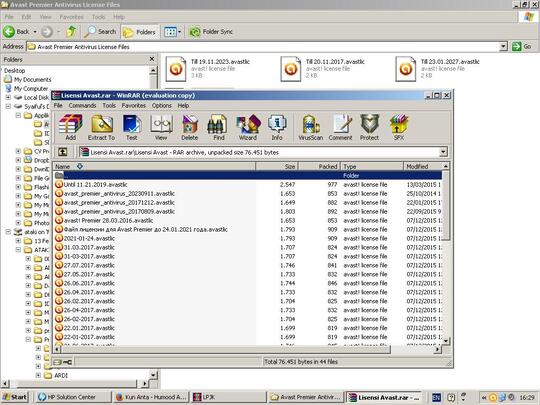Select the ARDI folder in the tree
Image resolution: width=540 pixels, height=405 pixels.
click(x=56, y=375)
